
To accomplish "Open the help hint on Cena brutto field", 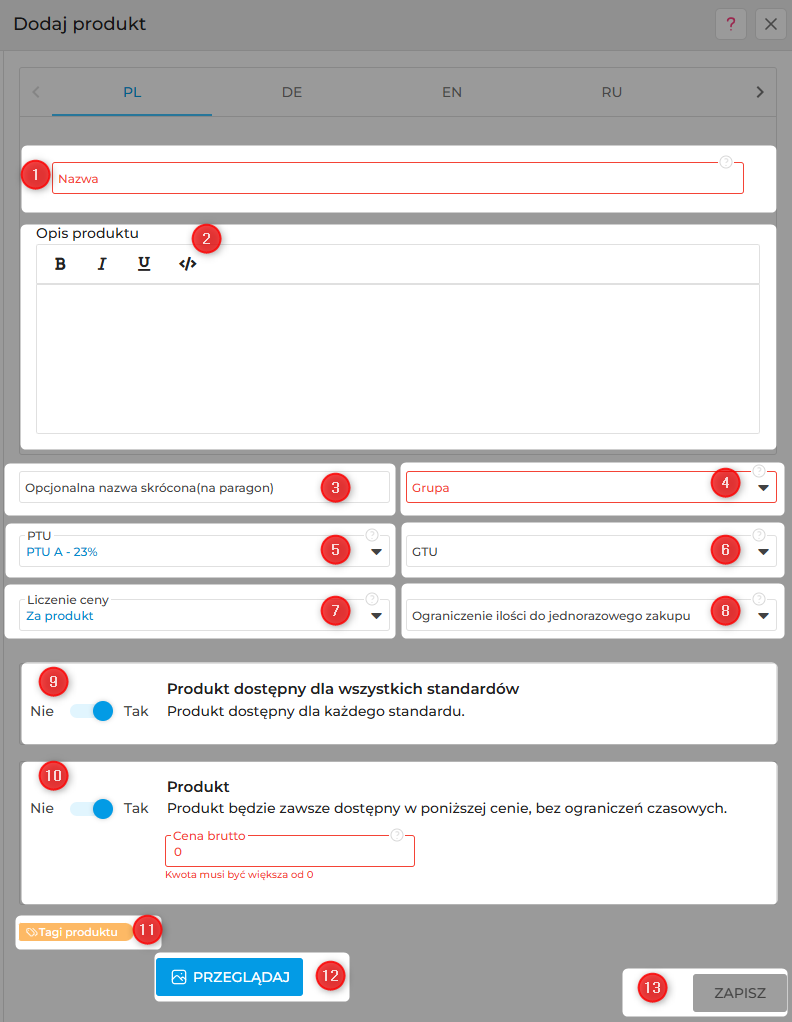I will point(396,835).
